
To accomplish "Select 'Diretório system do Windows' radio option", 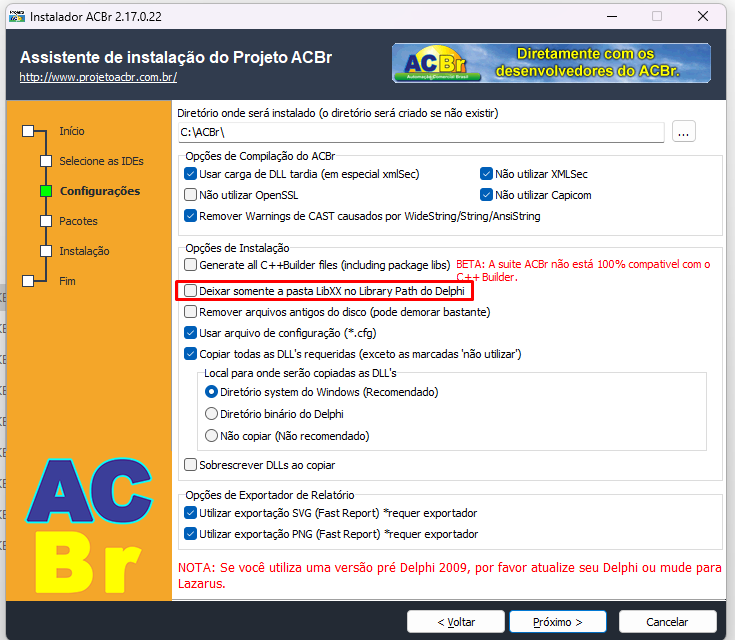I will (211, 392).
